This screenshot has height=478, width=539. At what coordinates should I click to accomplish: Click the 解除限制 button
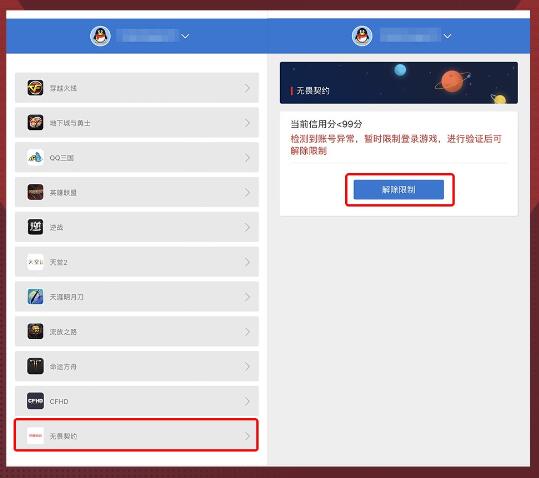point(399,189)
